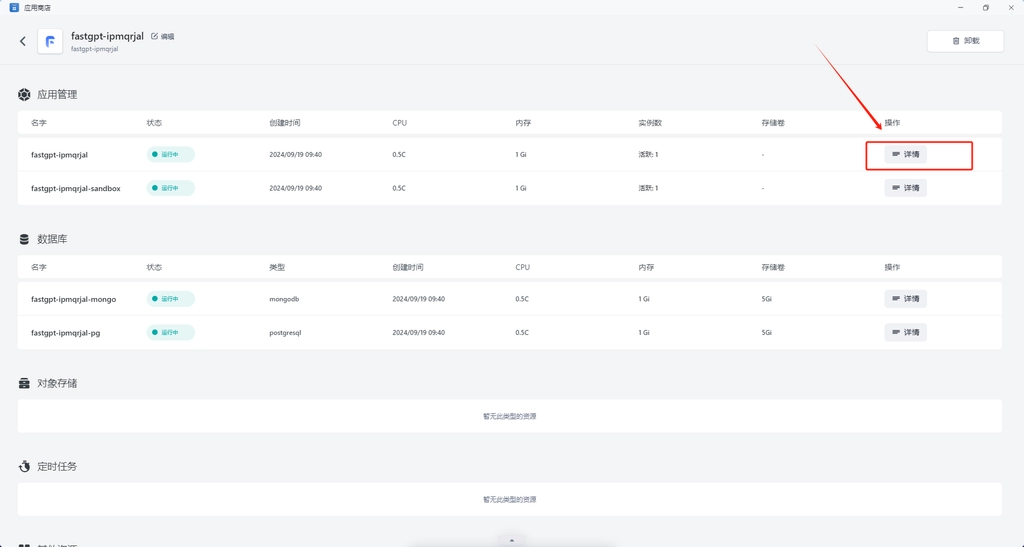Minimize the 应用商店 window
Image resolution: width=1024 pixels, height=547 pixels.
(961, 8)
